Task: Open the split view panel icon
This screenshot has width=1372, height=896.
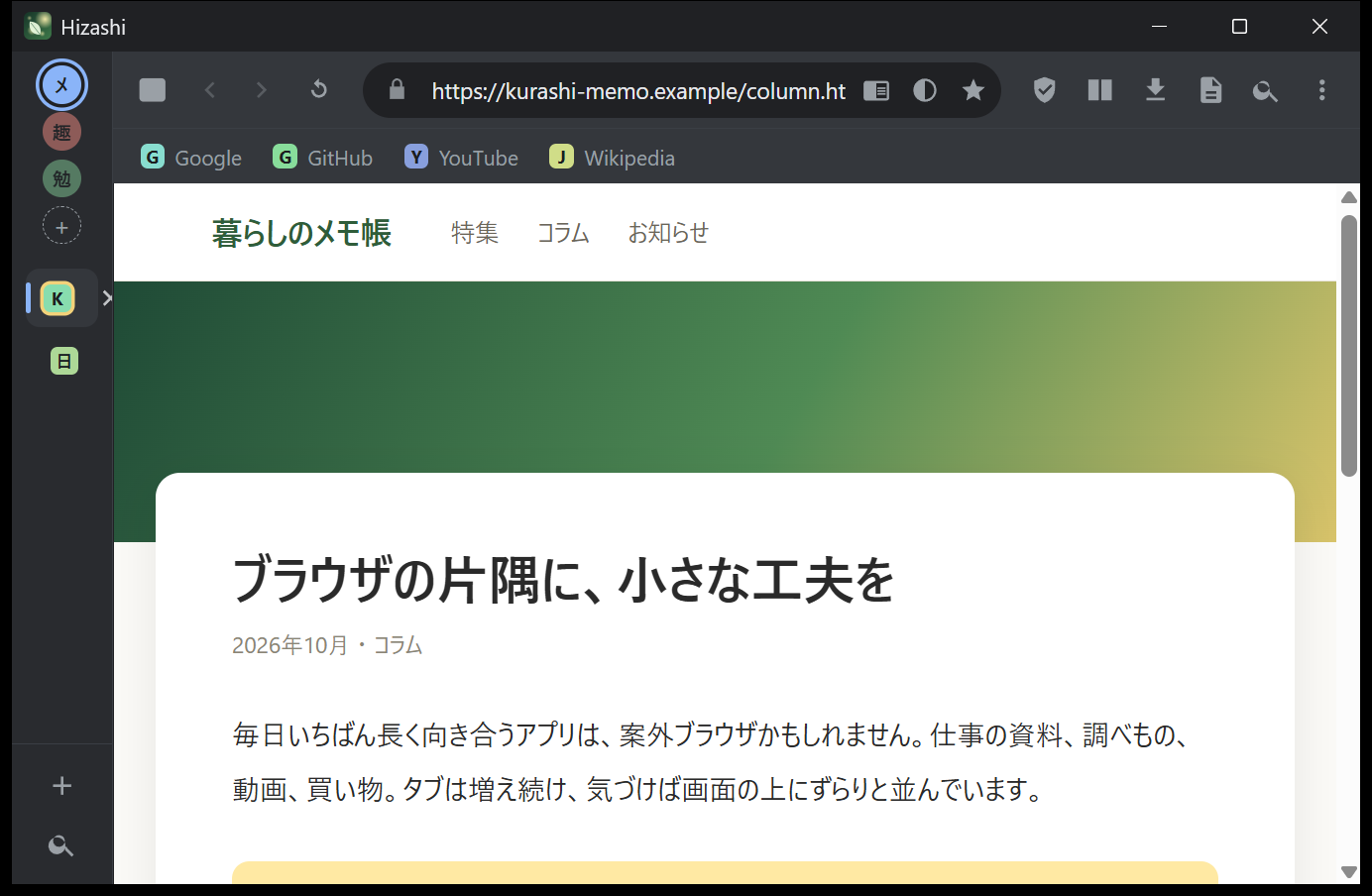Action: coord(1100,90)
